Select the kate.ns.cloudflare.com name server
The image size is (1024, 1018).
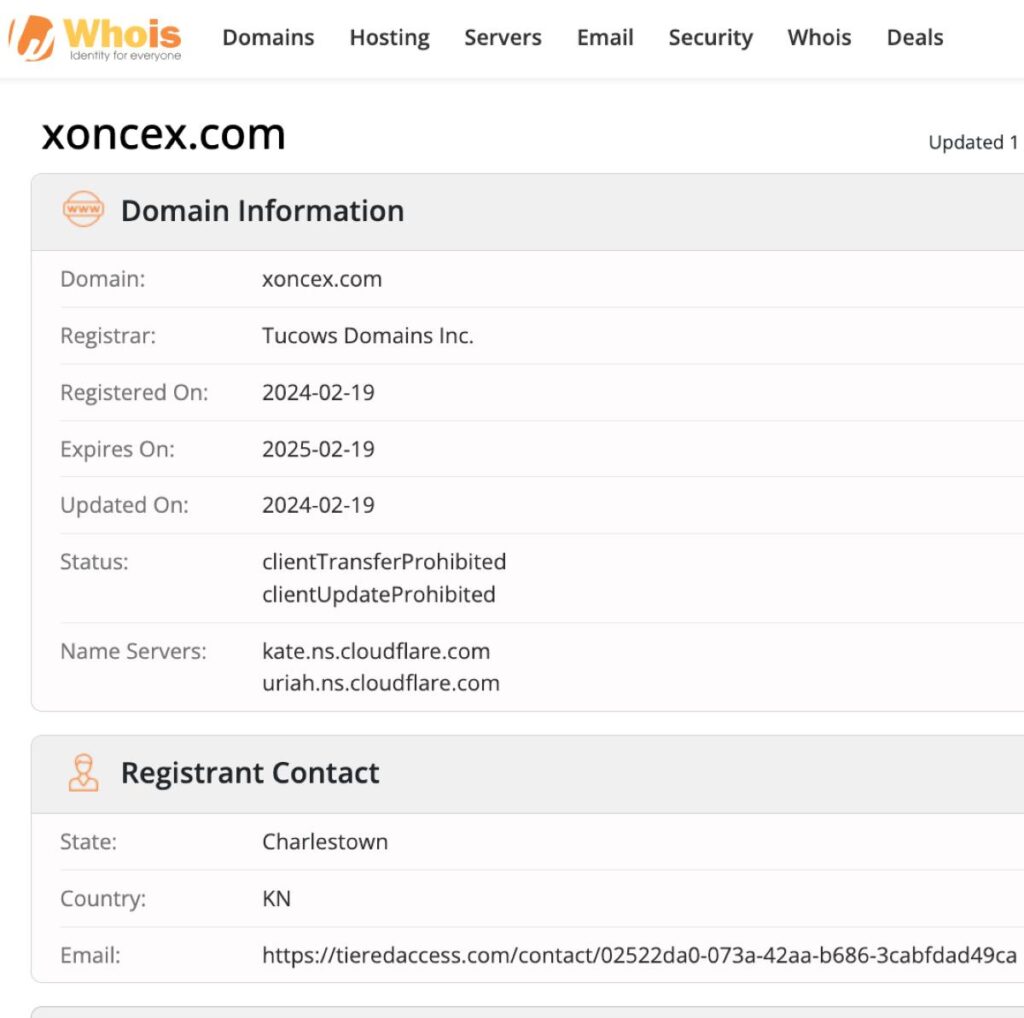pyautogui.click(x=376, y=651)
